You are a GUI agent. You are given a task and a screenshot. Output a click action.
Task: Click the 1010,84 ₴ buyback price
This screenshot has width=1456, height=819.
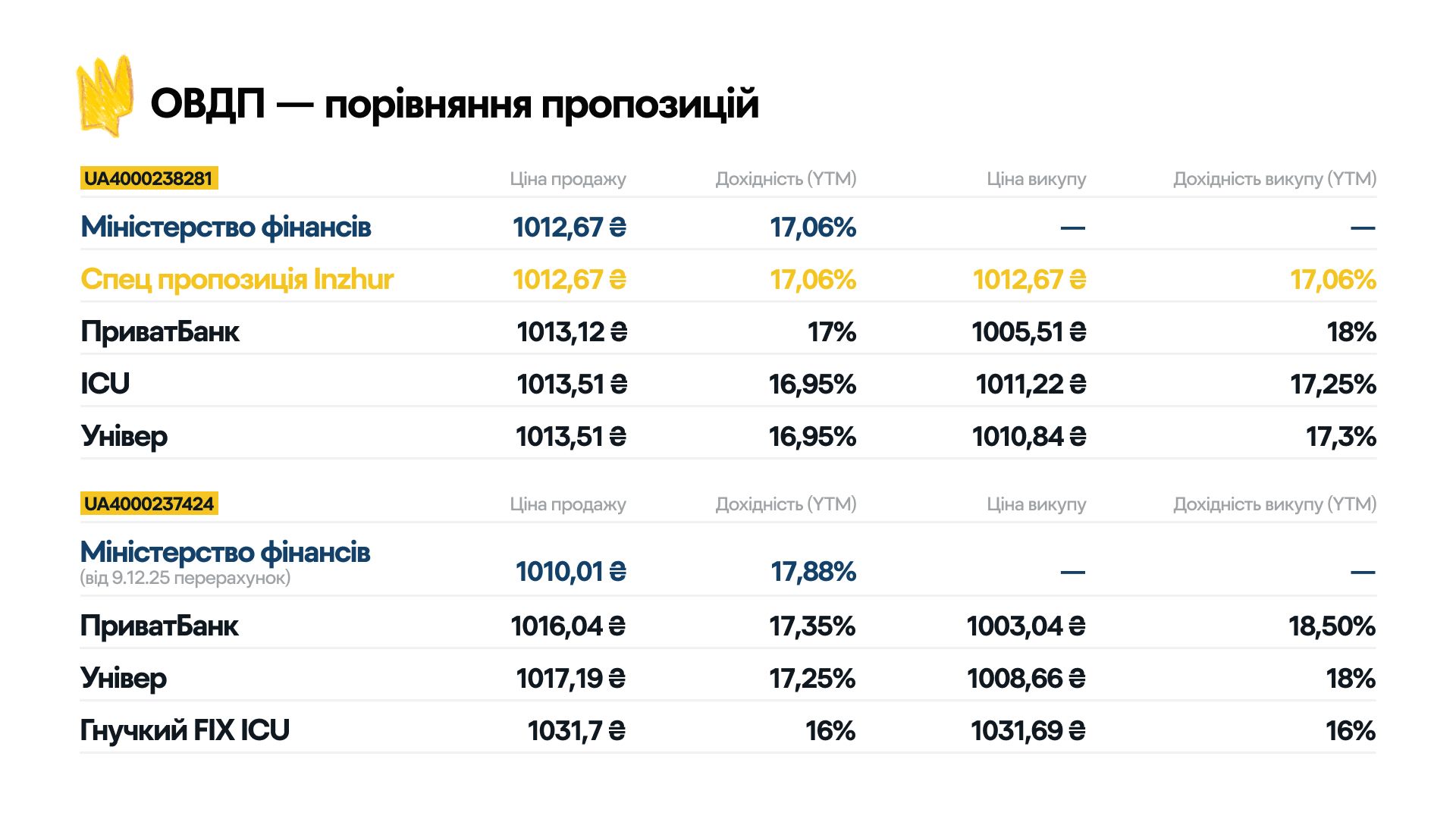tap(1028, 437)
